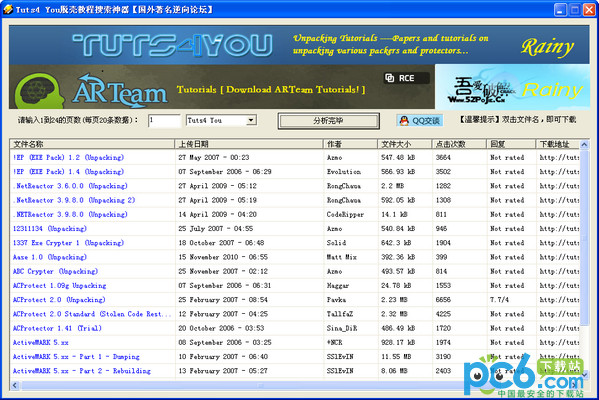
Task: Click rating 7.7/4 cell
Action: pyautogui.click(x=499, y=300)
